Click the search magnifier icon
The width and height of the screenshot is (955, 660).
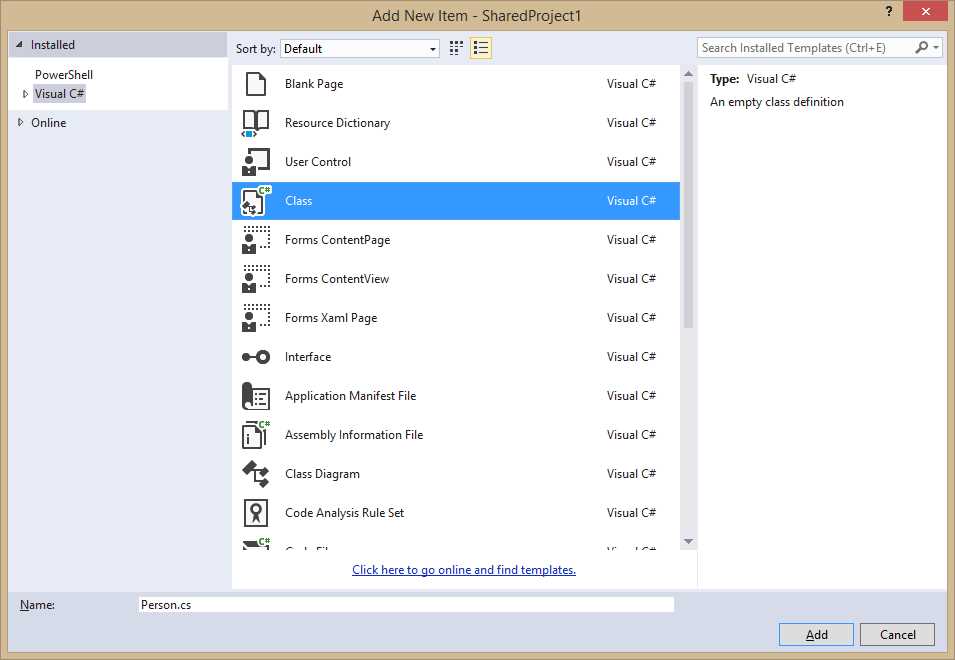click(922, 47)
